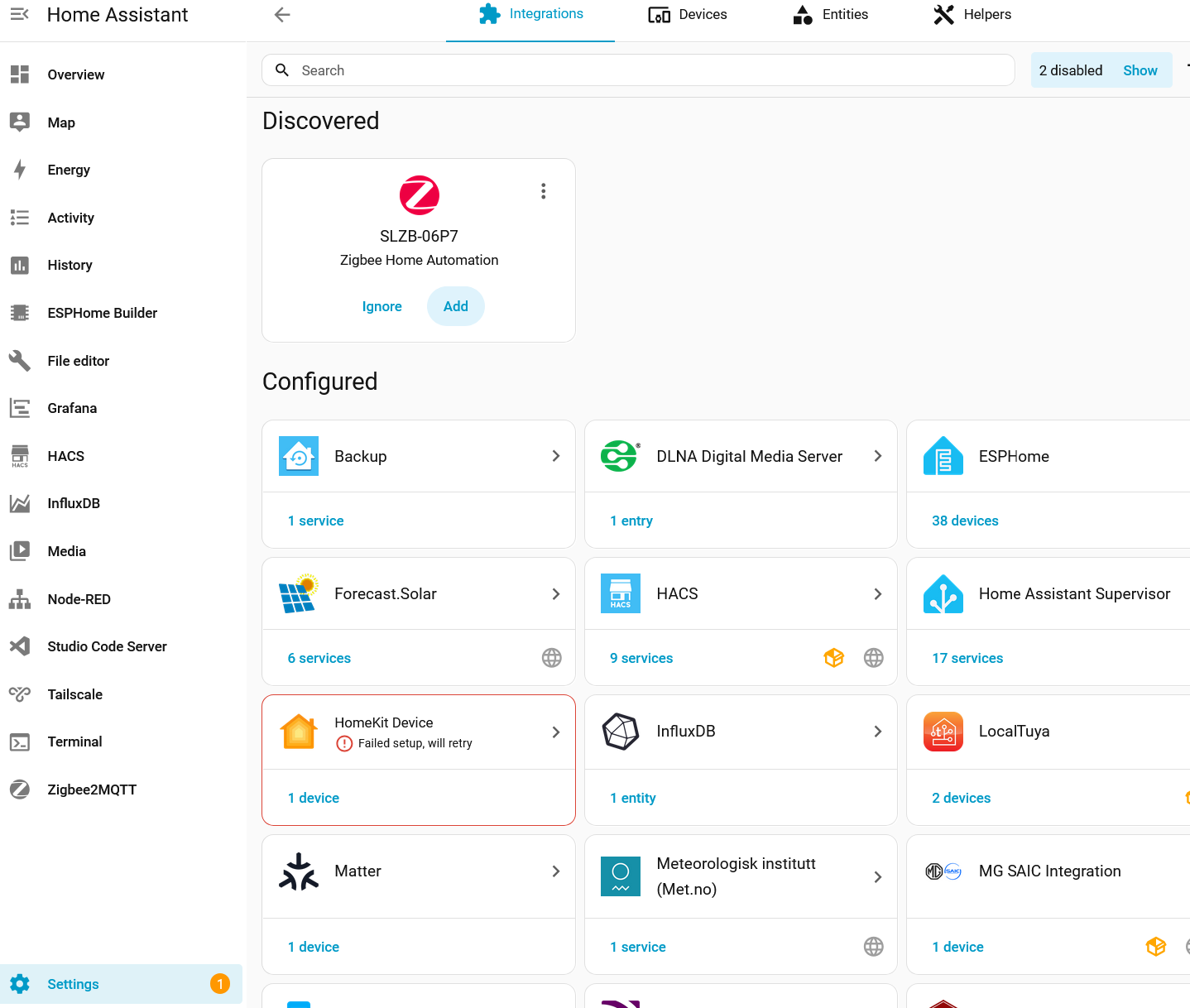Expand DLNA Digital Media Server chevron
The width and height of the screenshot is (1190, 1008).
point(878,456)
